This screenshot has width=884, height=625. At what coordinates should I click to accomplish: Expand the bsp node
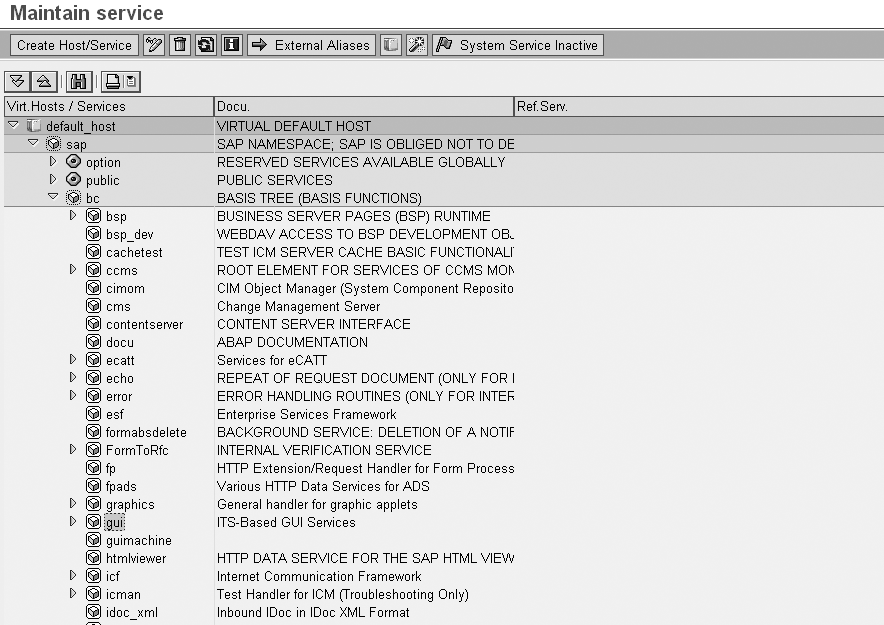[73, 216]
